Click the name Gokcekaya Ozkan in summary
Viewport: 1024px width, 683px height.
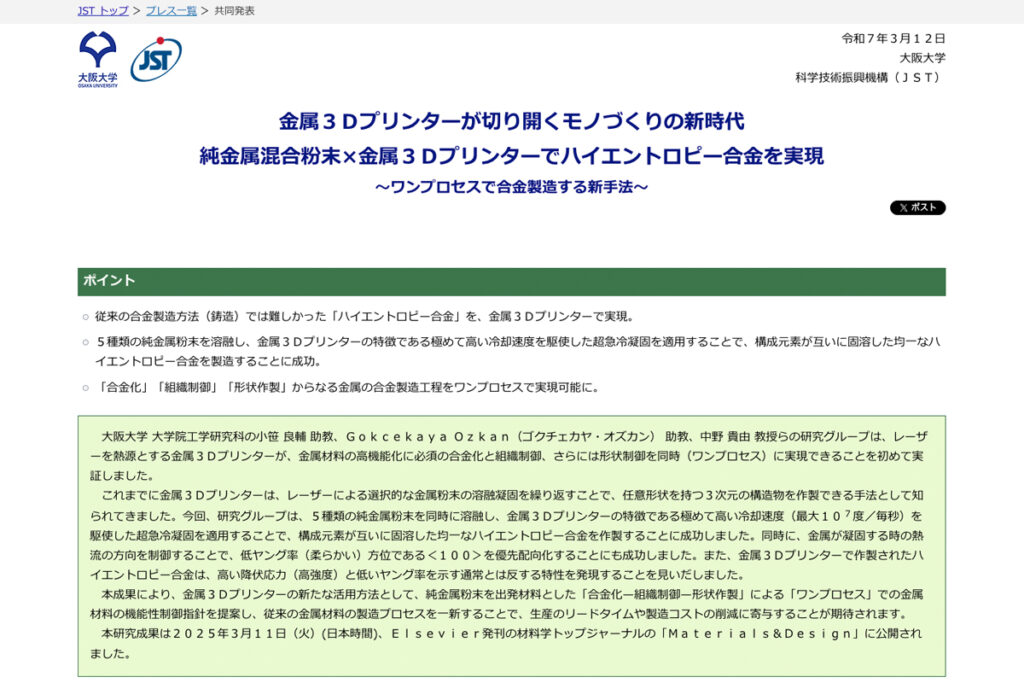coord(428,437)
